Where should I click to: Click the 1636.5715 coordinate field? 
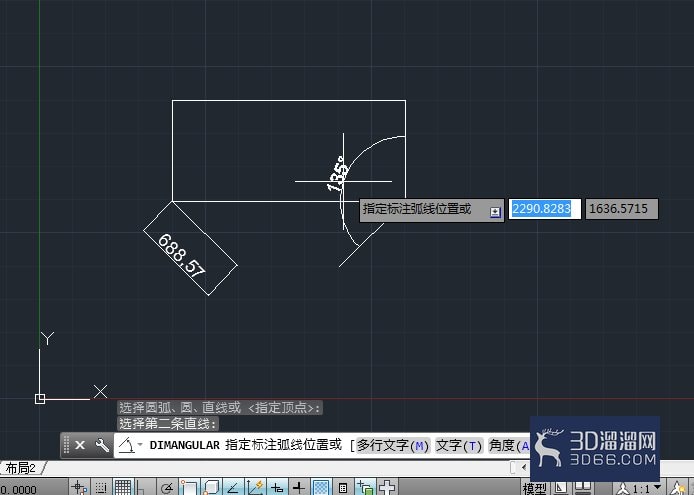[622, 209]
